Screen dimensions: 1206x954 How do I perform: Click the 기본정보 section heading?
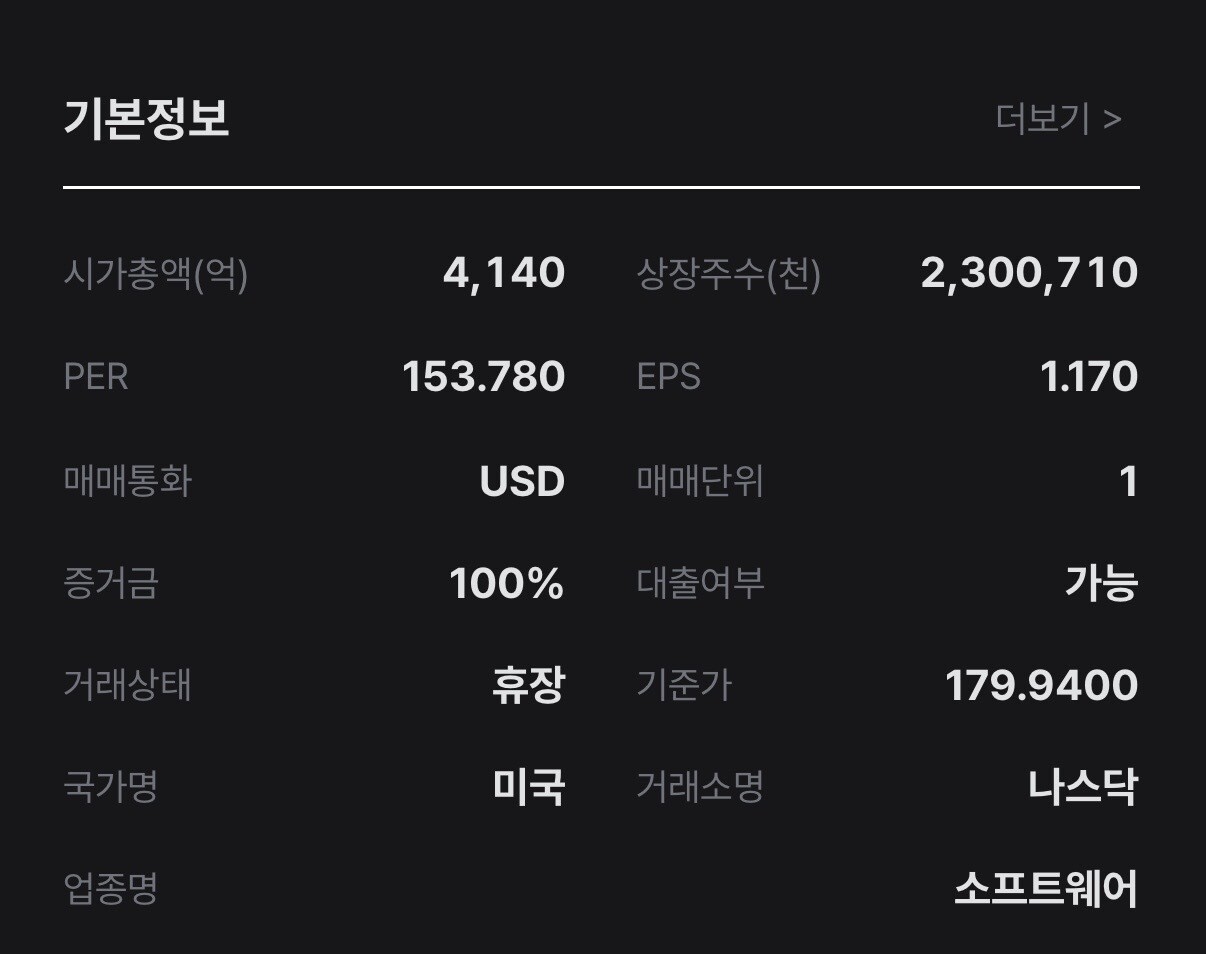146,118
